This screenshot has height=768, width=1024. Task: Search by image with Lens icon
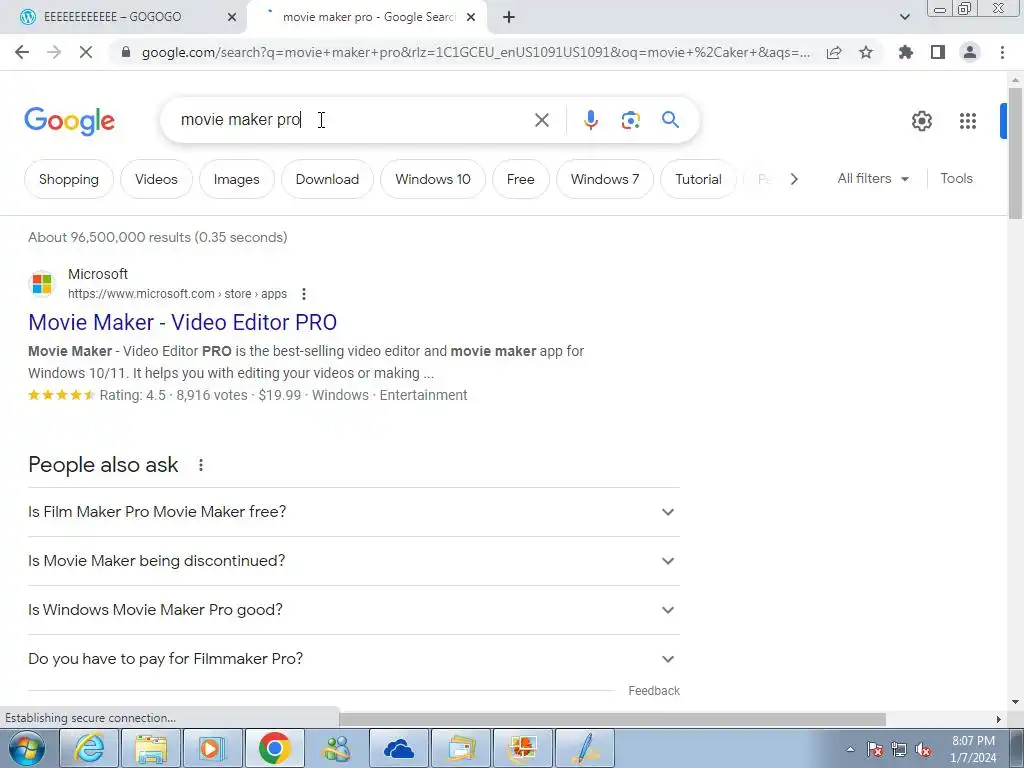click(630, 120)
